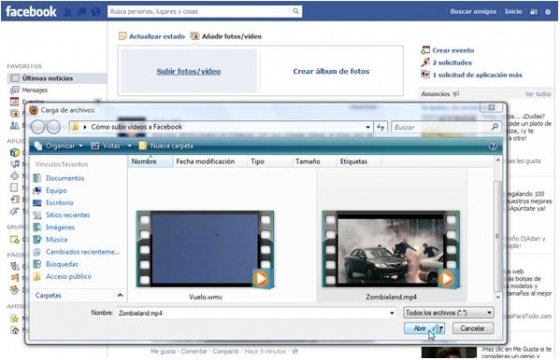This screenshot has height=360, width=560.
Task: Select the Vuelo.wmv video thumbnail
Action: (x=205, y=249)
